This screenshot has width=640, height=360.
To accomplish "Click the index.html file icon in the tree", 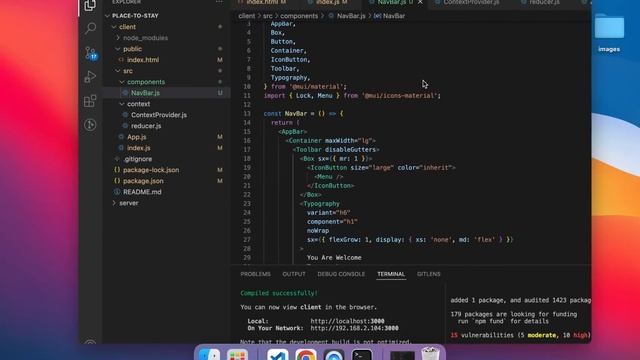I will (x=121, y=60).
